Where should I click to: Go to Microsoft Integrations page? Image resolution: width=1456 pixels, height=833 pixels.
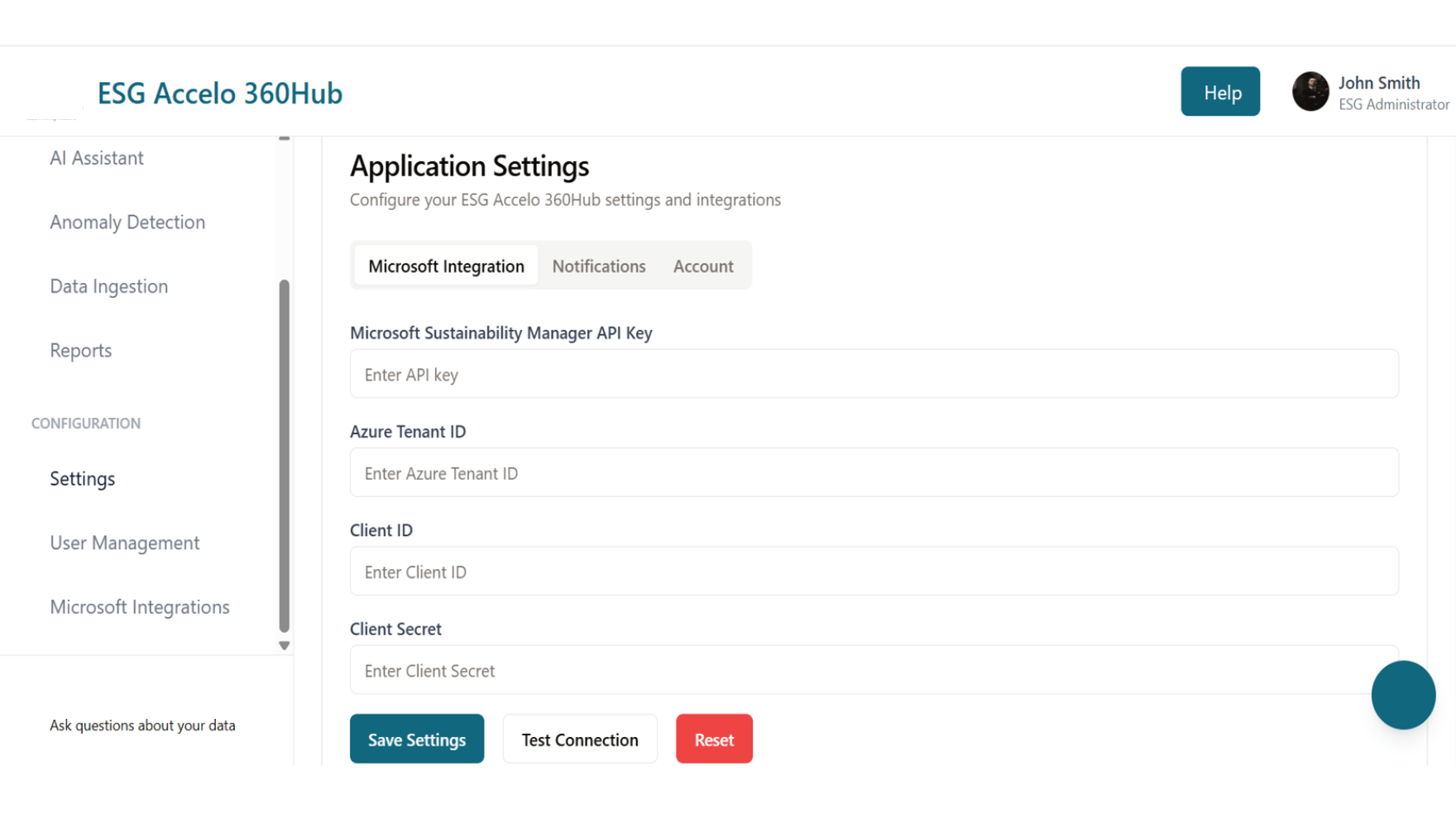tap(140, 607)
